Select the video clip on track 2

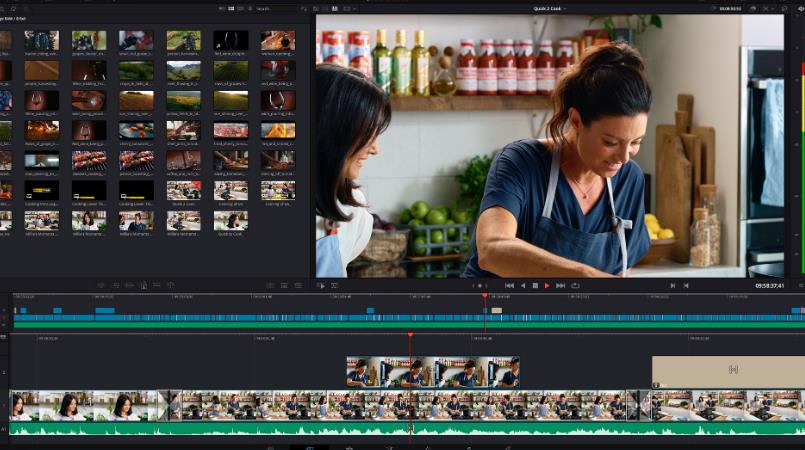pos(433,372)
